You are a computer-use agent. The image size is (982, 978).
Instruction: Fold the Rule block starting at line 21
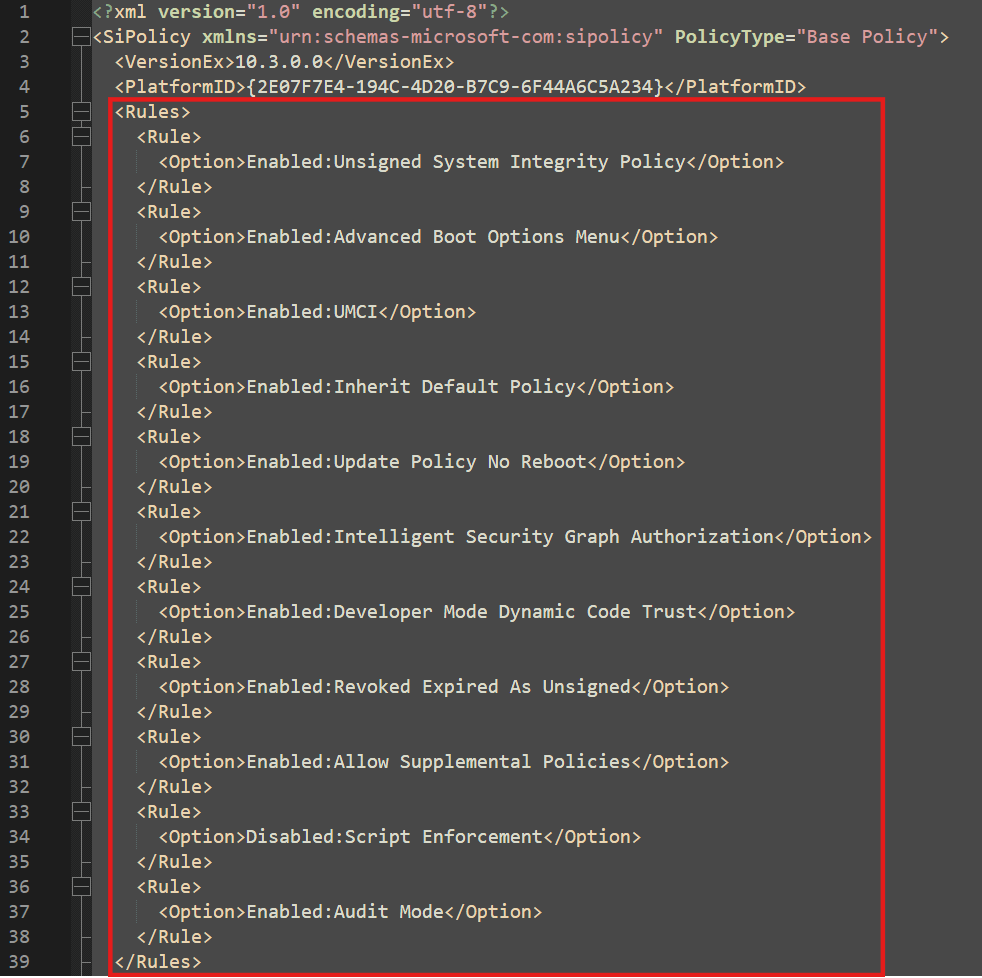pos(81,512)
